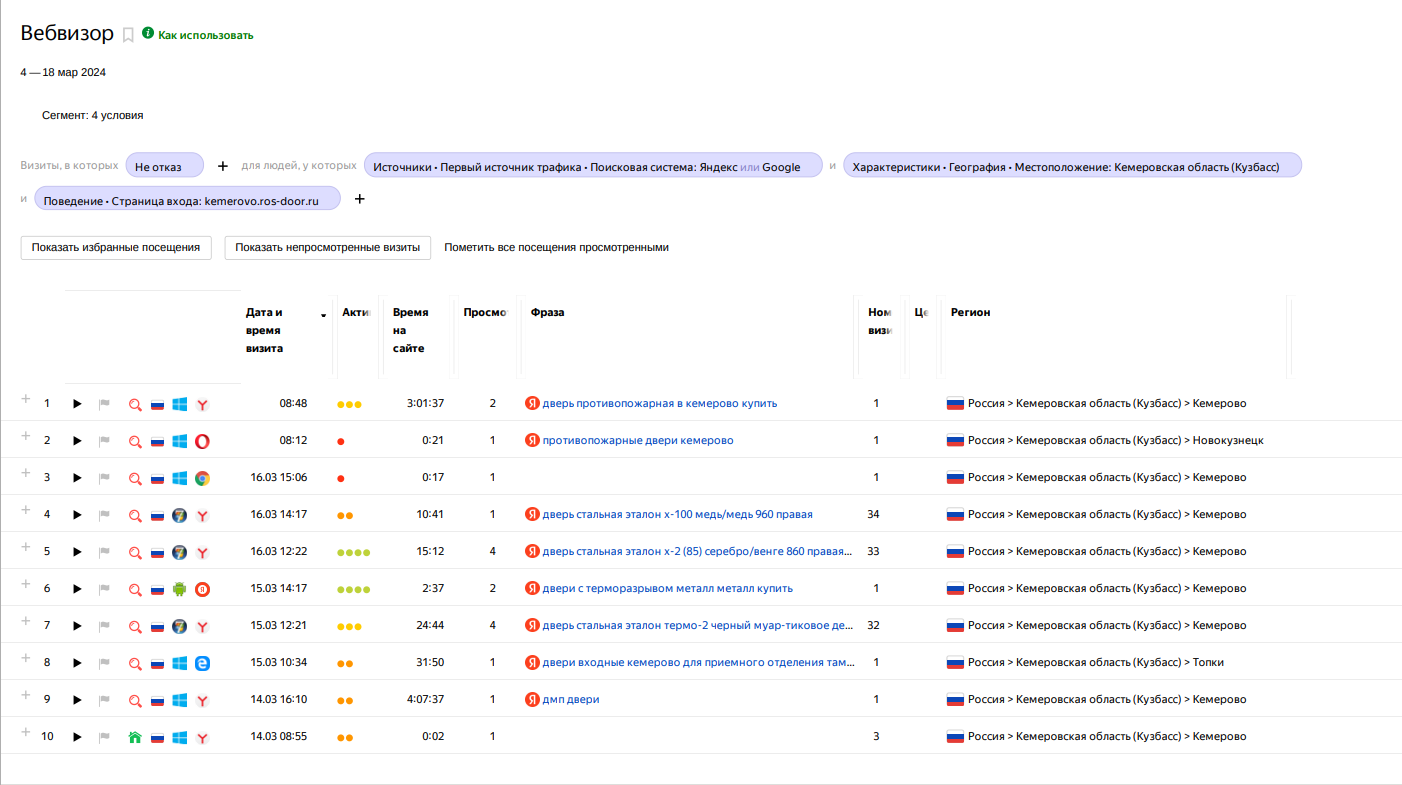Open the Не отказ visit condition
The width and height of the screenshot is (1402, 785).
[164, 166]
